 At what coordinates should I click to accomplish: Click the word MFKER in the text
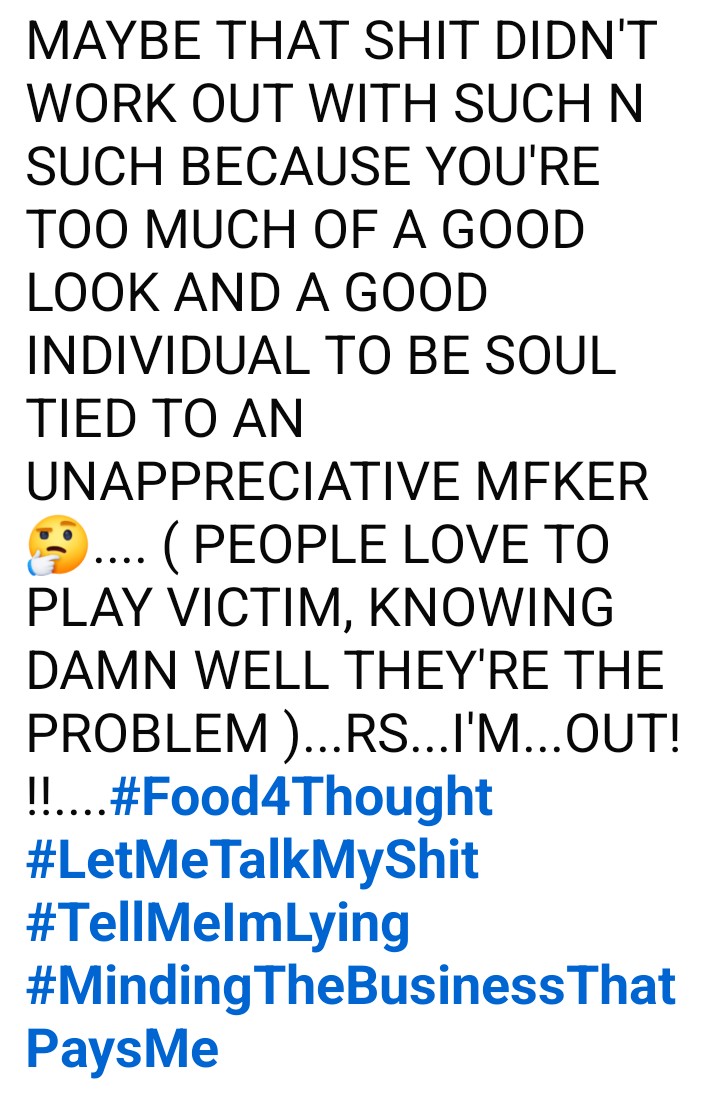pos(562,482)
